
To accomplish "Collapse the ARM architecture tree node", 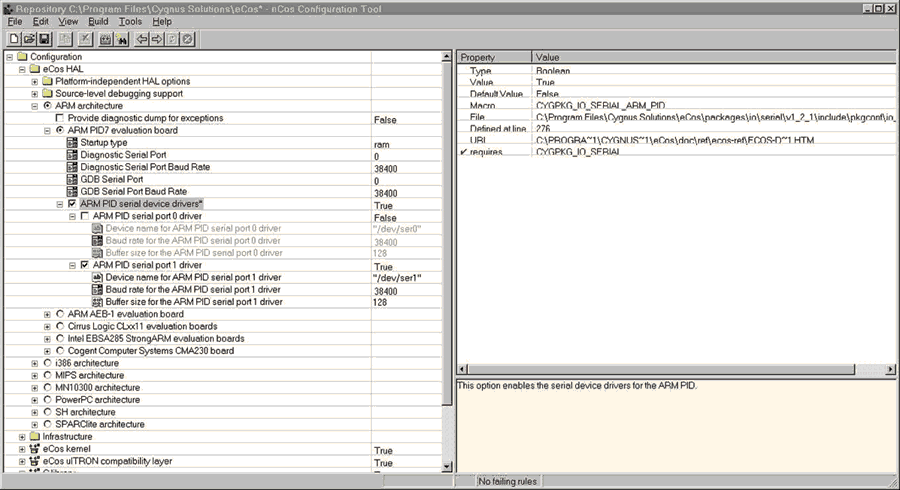I will click(34, 105).
